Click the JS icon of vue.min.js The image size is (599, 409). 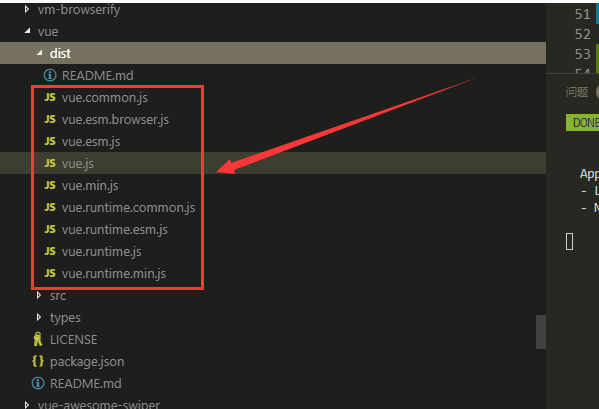pos(50,185)
